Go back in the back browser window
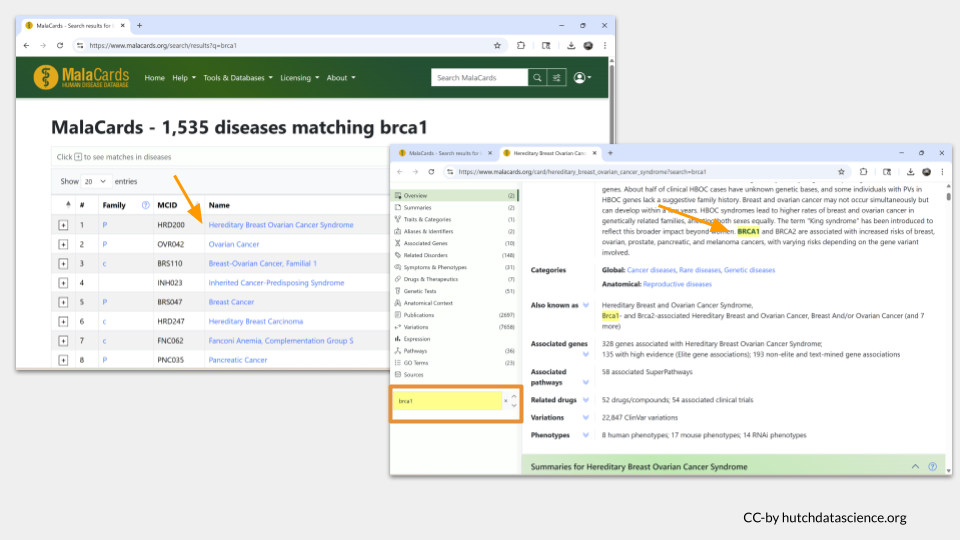960x540 pixels. [x=26, y=45]
